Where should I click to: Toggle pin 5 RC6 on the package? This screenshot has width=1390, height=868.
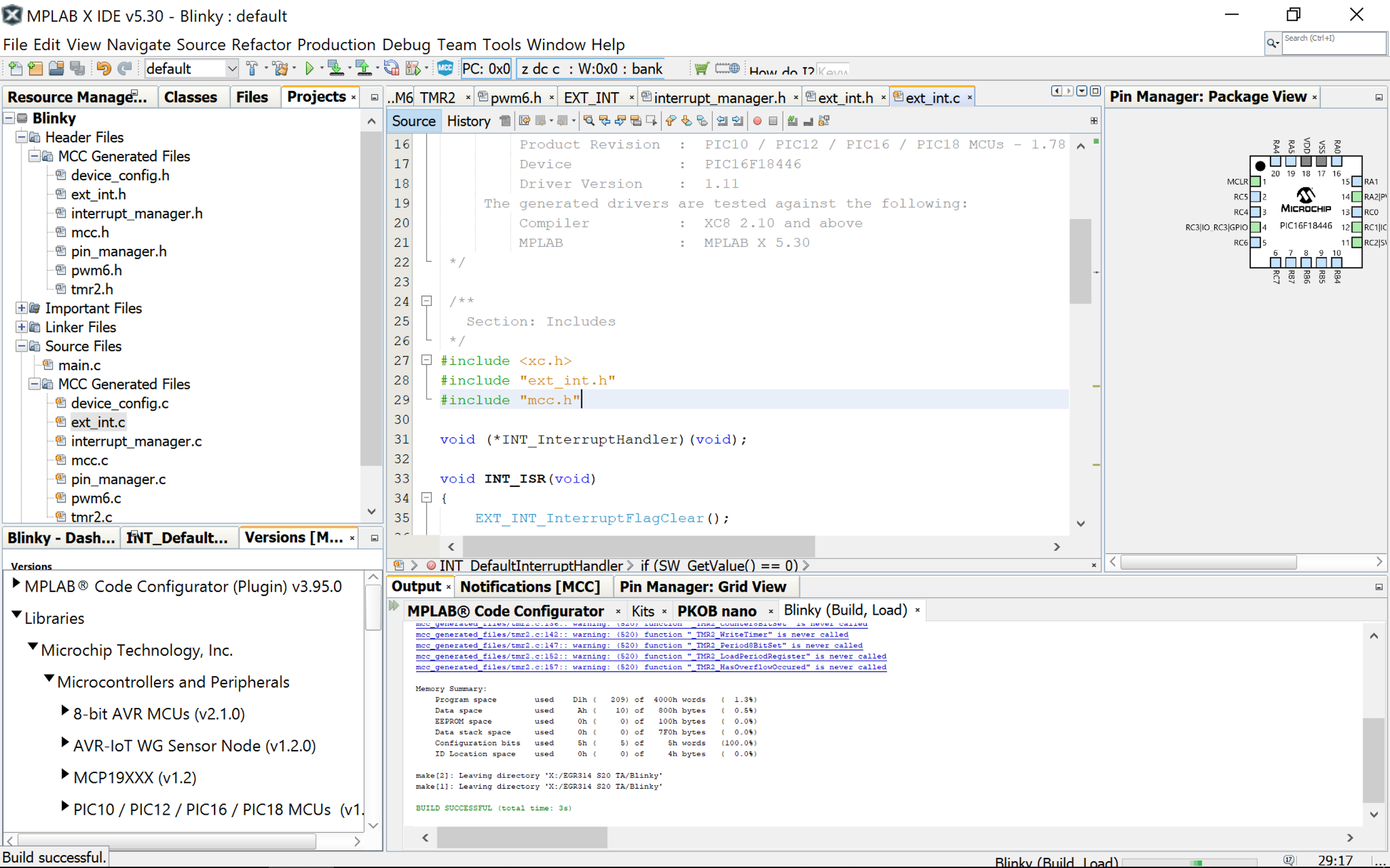(x=1256, y=243)
